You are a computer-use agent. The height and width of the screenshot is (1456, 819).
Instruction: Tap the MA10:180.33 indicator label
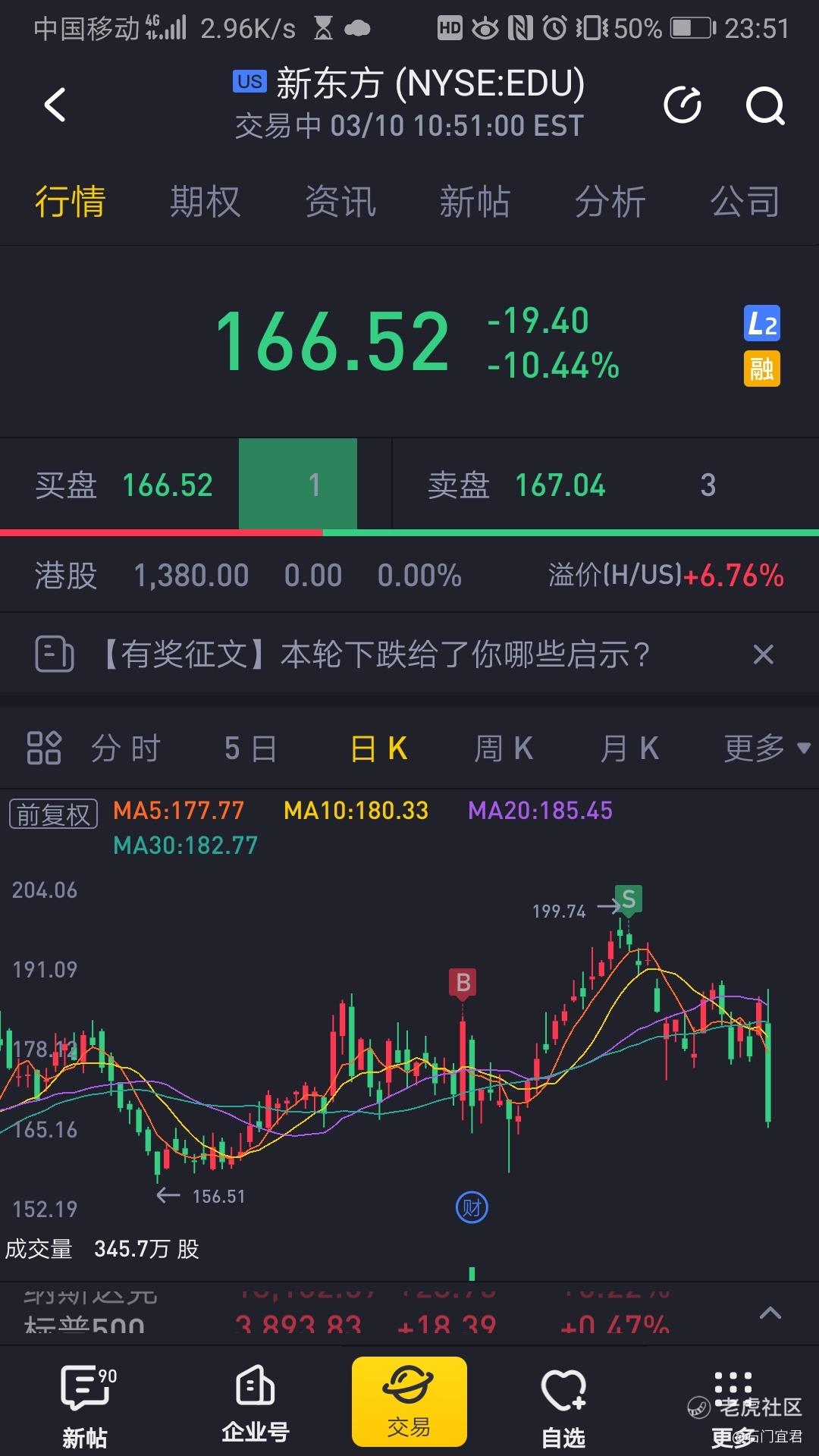pos(356,811)
